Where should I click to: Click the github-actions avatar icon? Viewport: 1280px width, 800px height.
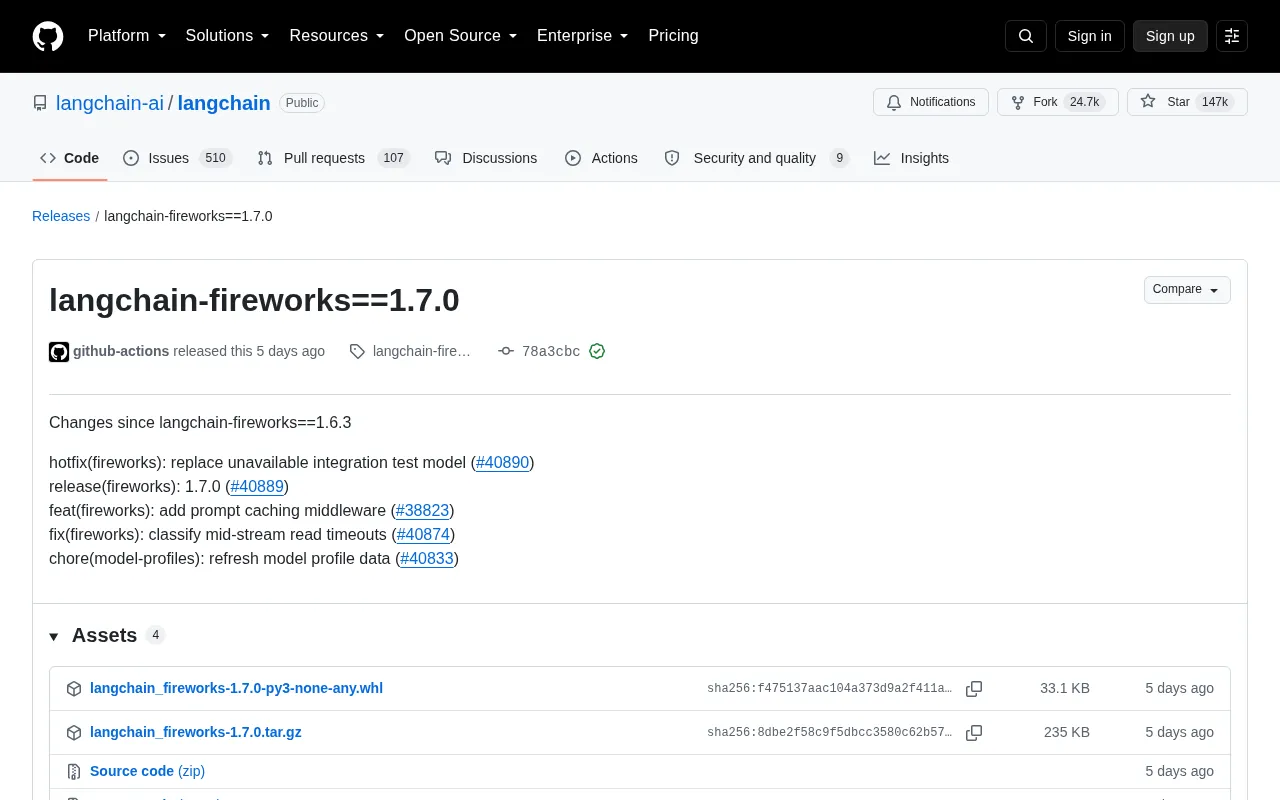(59, 352)
